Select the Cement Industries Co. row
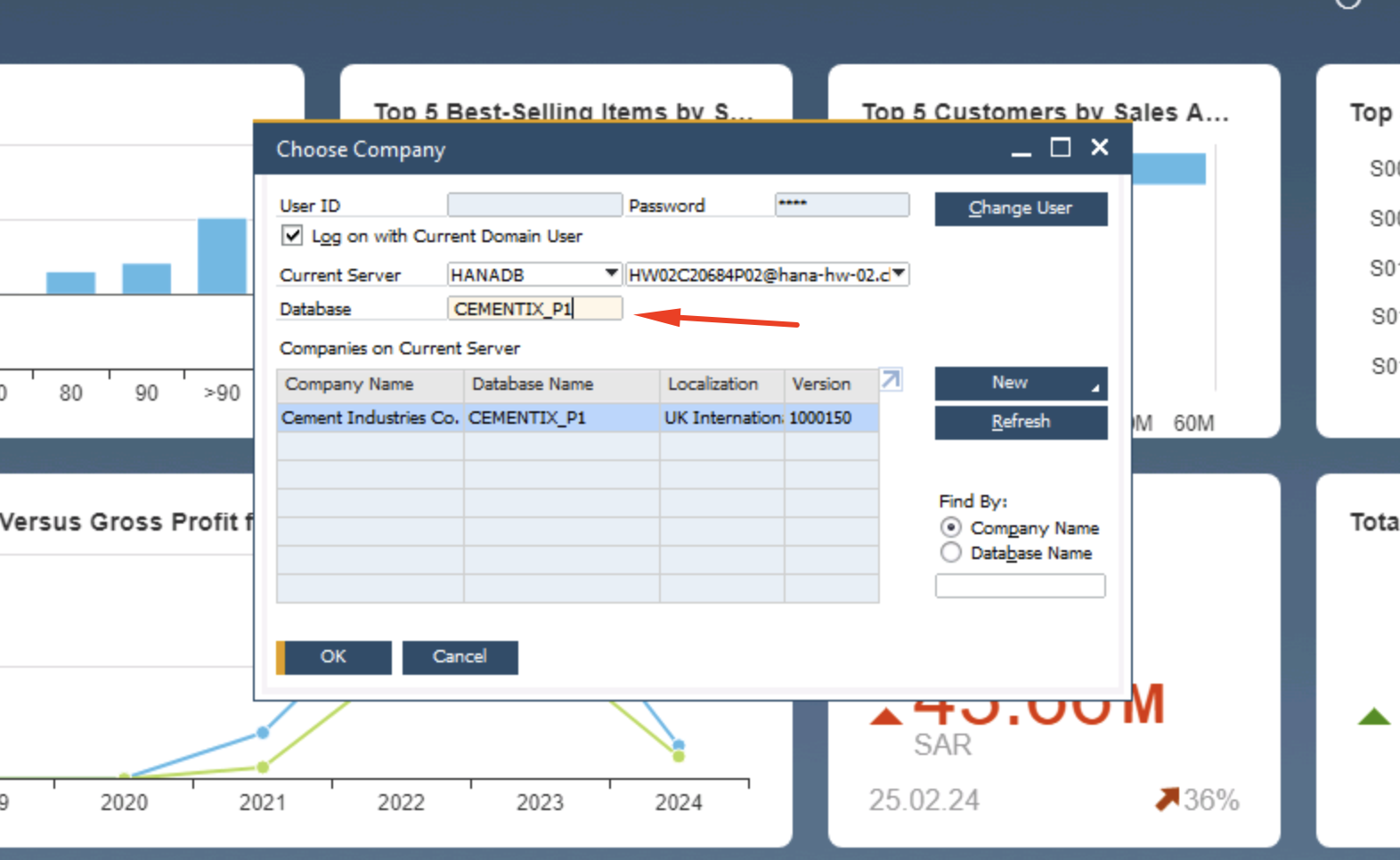The image size is (1400, 860). click(370, 418)
